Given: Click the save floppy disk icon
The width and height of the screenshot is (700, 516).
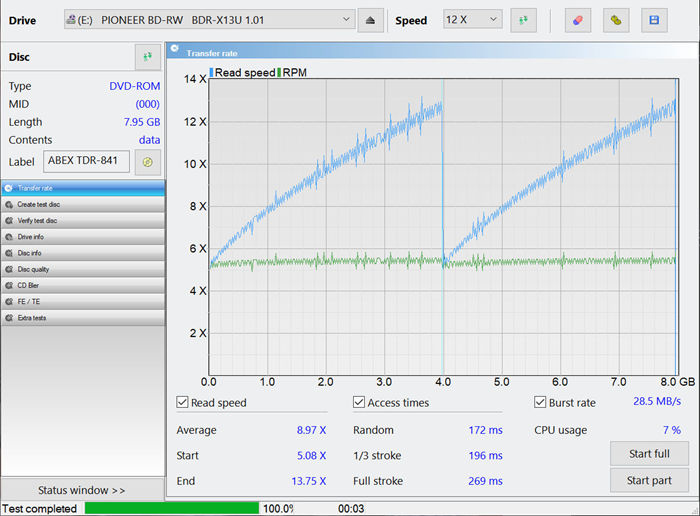Looking at the screenshot, I should (x=654, y=20).
